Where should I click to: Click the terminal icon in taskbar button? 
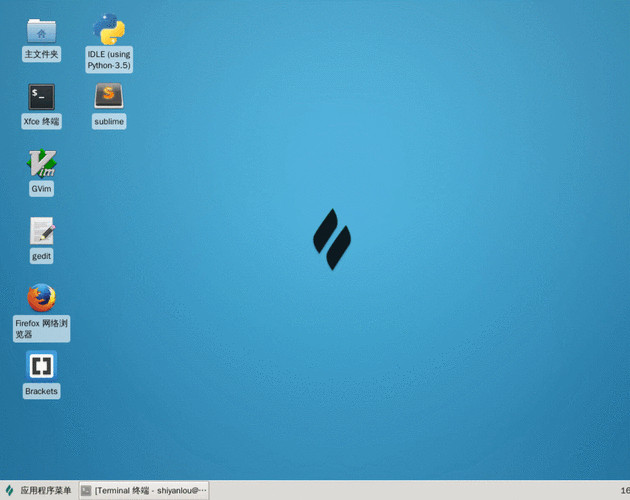coord(86,490)
